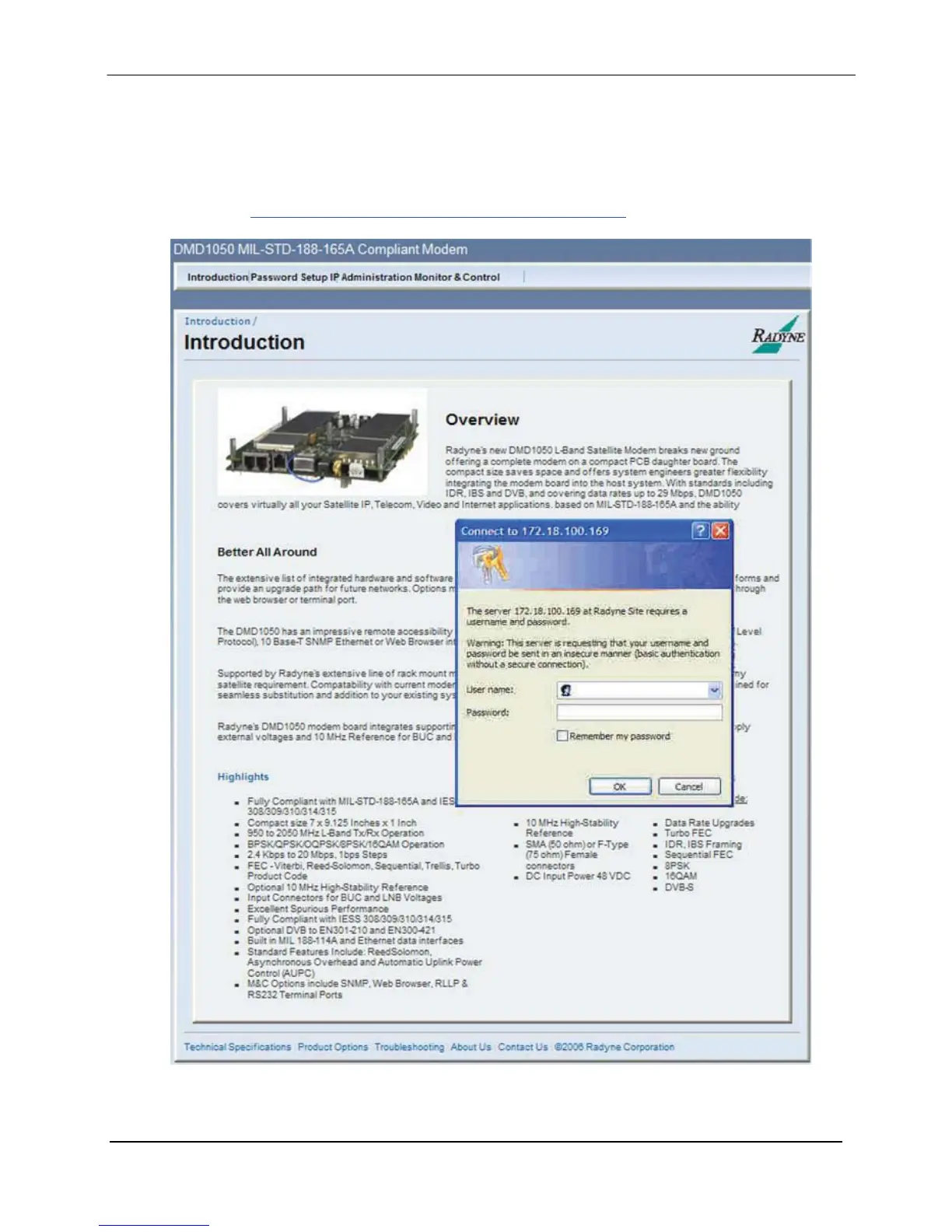952x1232 pixels.
Task: Cancel the authentication dialog
Action: click(689, 786)
